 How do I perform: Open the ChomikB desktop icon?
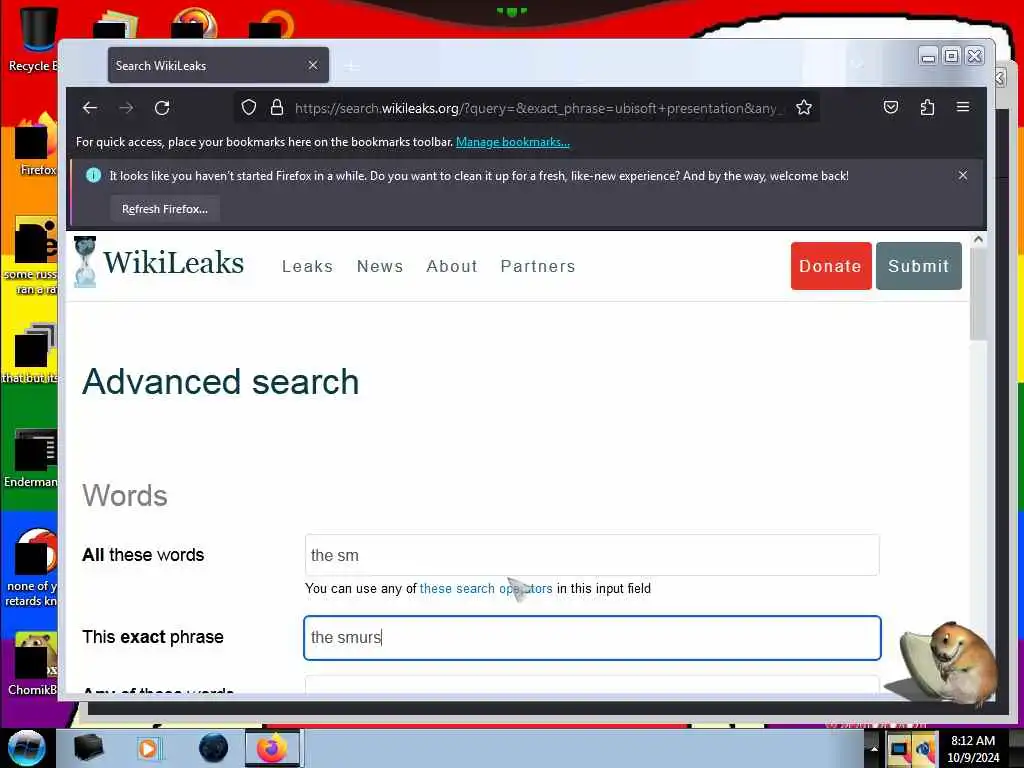coord(34,664)
